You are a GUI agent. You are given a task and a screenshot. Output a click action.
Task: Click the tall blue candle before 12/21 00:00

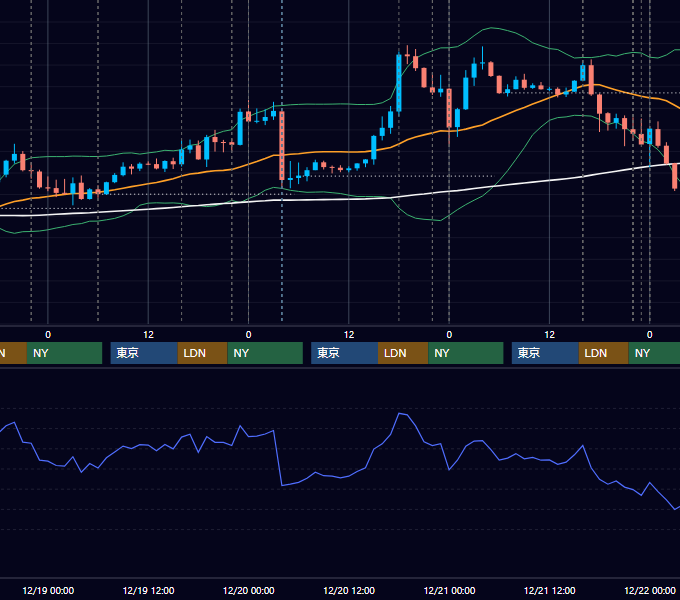(x=399, y=82)
